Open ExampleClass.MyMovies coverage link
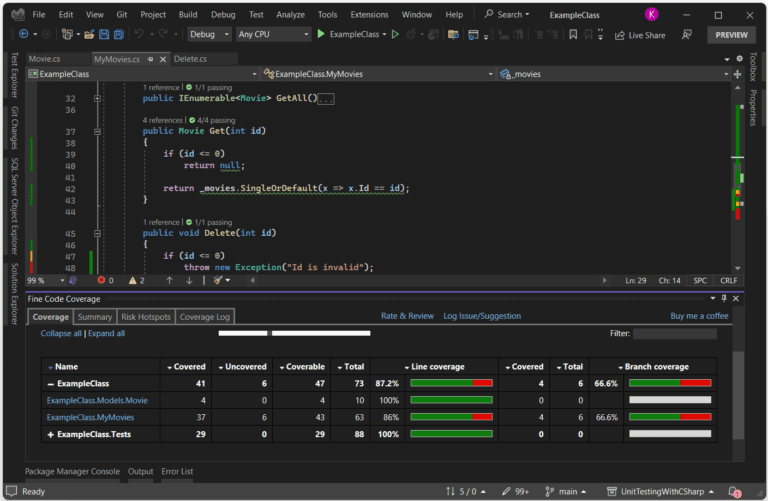This screenshot has width=768, height=501. click(x=90, y=417)
